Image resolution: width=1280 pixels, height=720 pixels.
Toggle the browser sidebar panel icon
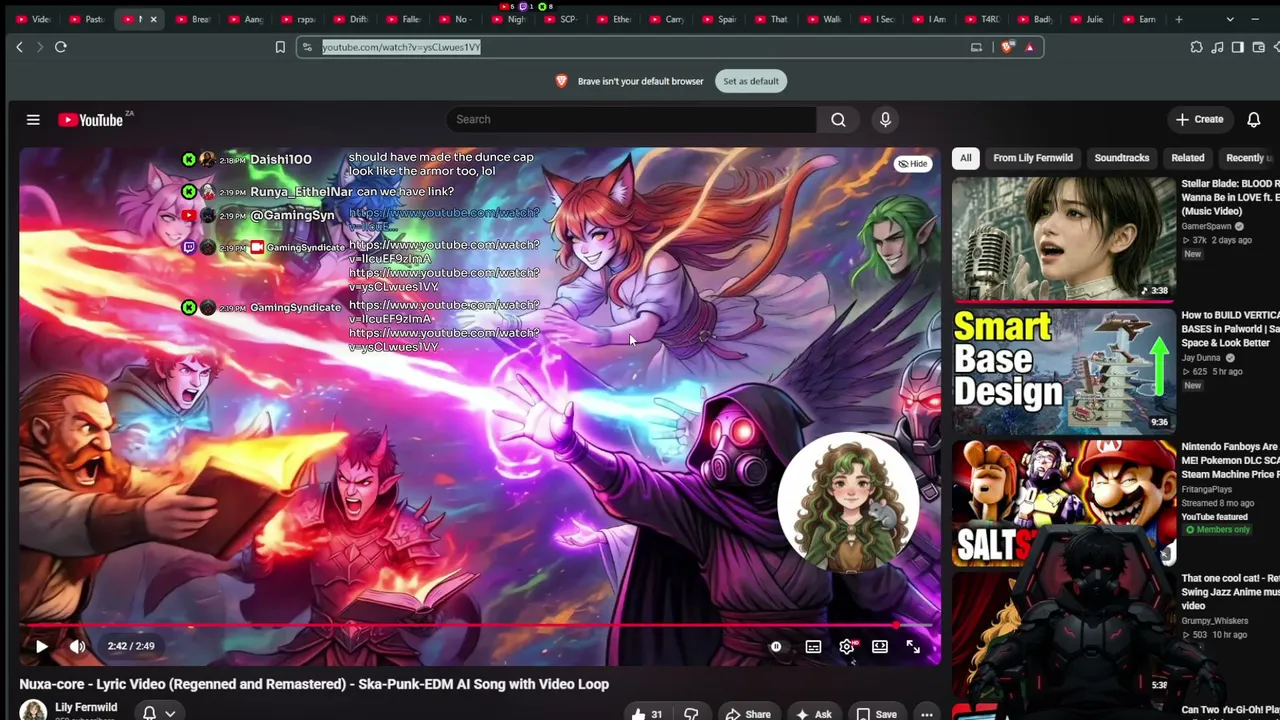1238,47
